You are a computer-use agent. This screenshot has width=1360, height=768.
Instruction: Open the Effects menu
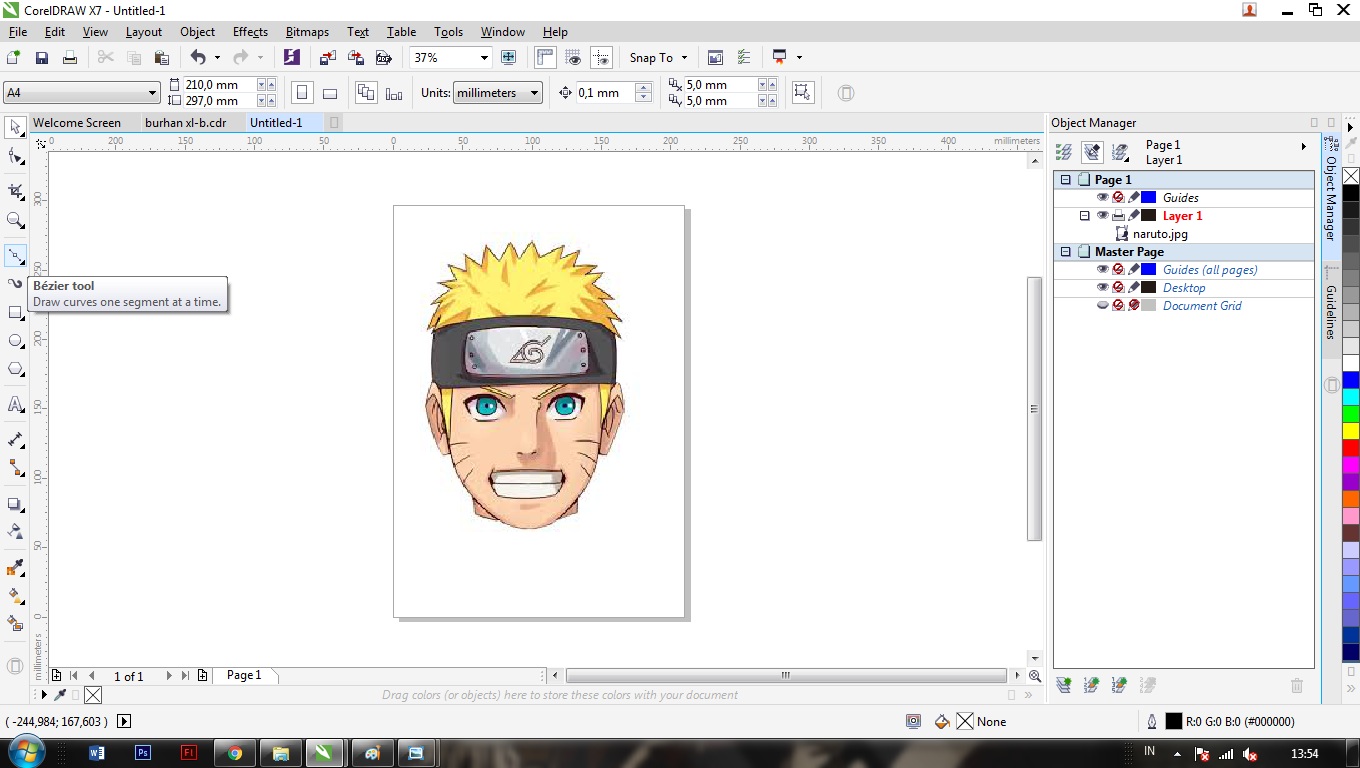[x=250, y=32]
